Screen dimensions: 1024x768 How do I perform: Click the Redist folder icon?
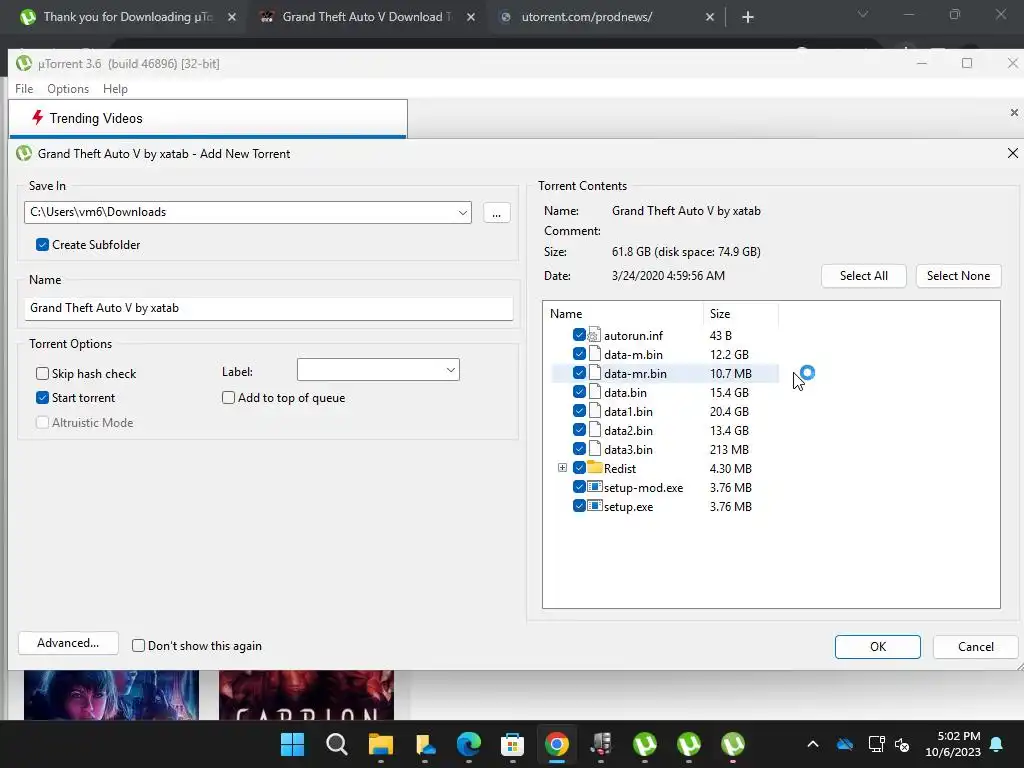(x=594, y=468)
